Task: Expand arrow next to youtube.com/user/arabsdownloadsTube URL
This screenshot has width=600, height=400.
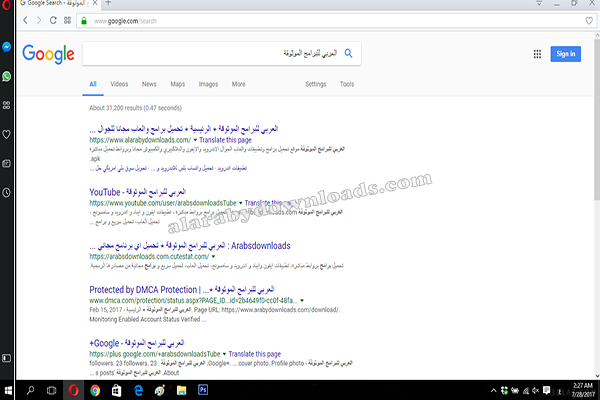Action: click(x=241, y=203)
